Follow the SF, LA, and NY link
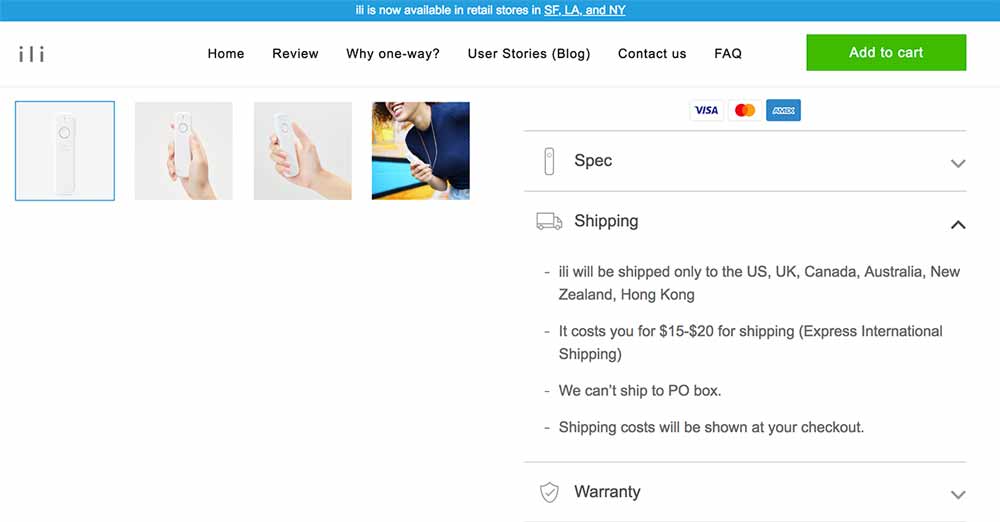The height and width of the screenshot is (522, 1000). click(x=584, y=10)
